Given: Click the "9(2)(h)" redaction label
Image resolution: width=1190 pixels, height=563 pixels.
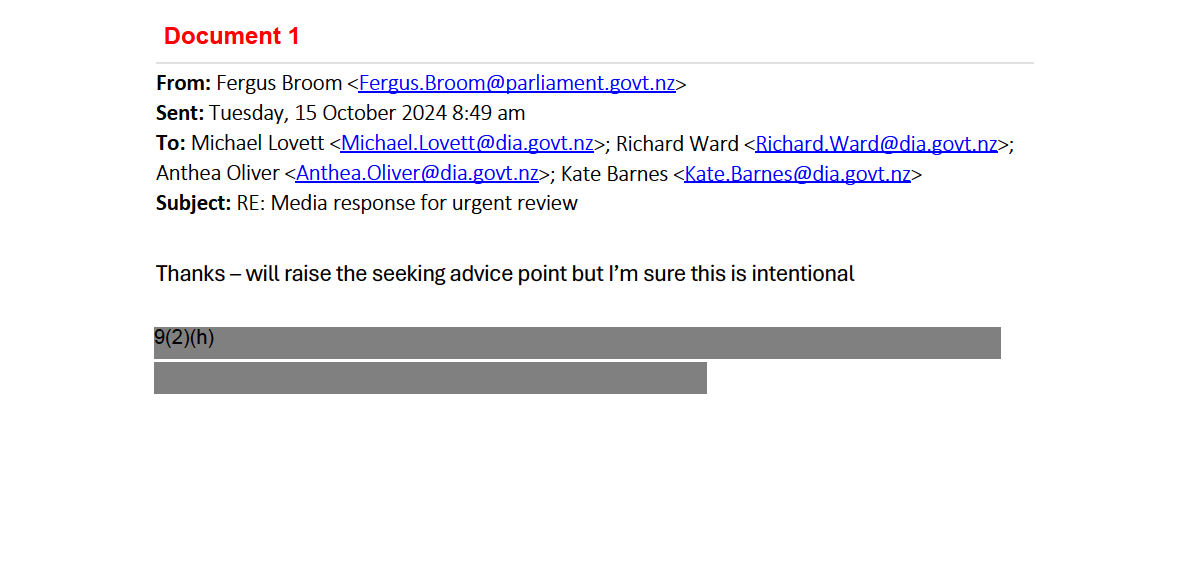Looking at the screenshot, I should point(184,338).
